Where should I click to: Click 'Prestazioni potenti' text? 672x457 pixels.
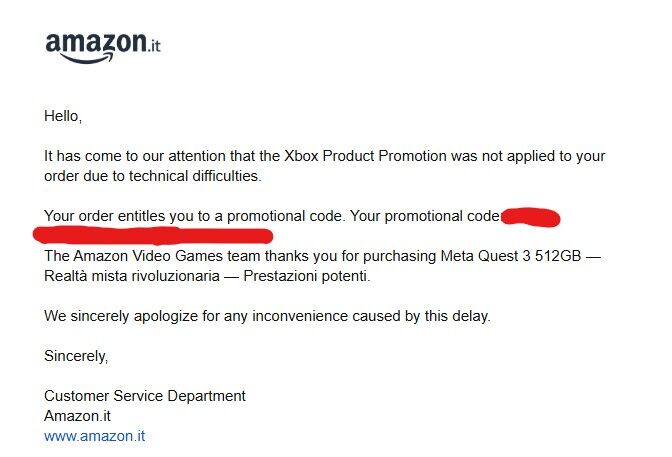307,276
